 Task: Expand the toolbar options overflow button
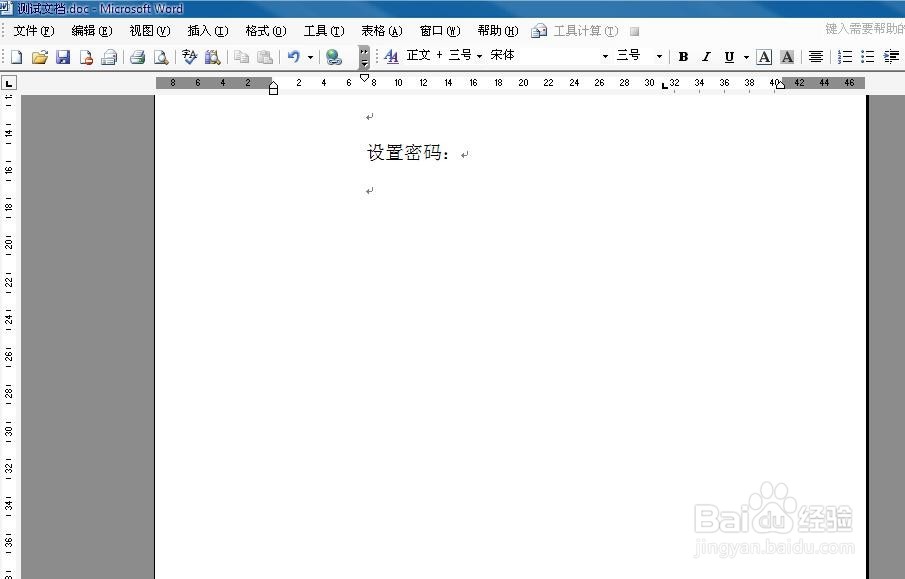point(364,57)
